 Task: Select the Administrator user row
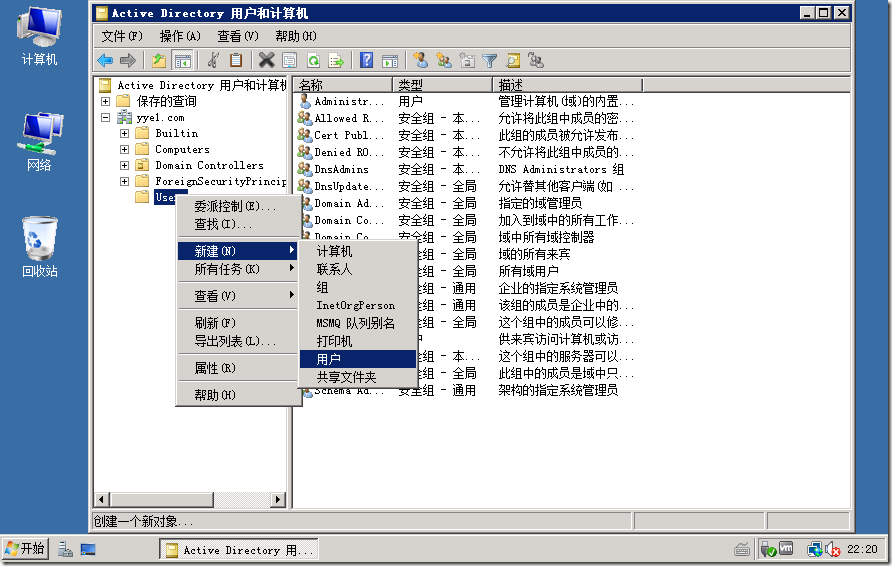pos(466,101)
